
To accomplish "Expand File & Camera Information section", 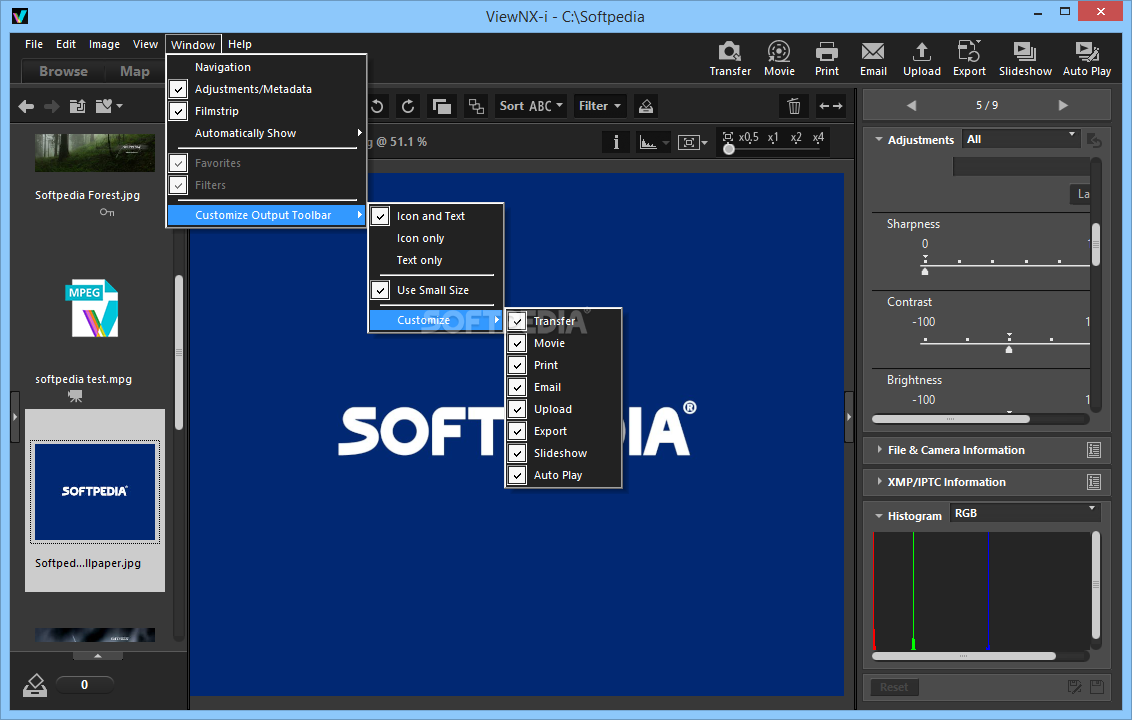I will [x=879, y=449].
